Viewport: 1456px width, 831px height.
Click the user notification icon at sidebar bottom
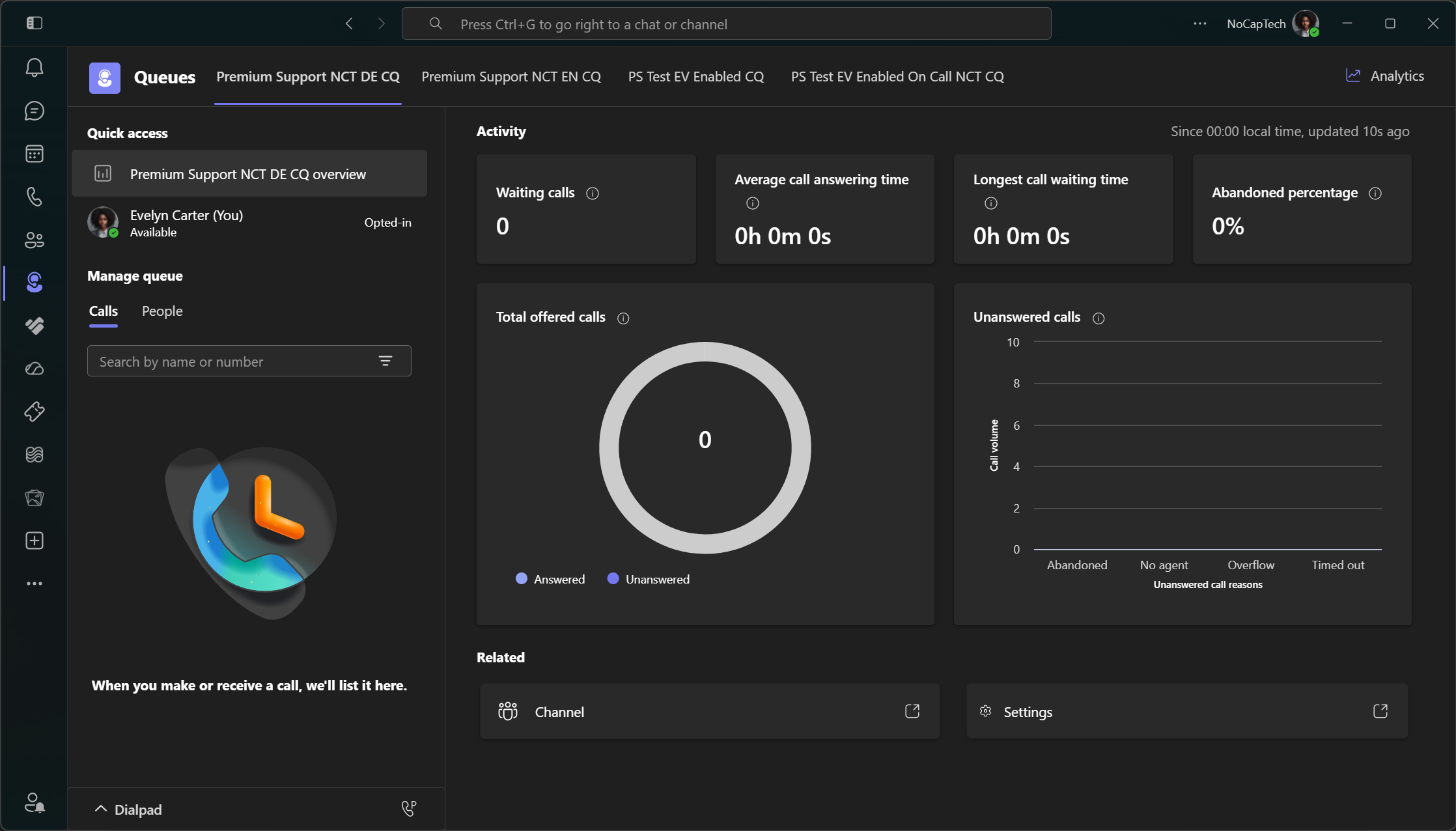[x=35, y=802]
